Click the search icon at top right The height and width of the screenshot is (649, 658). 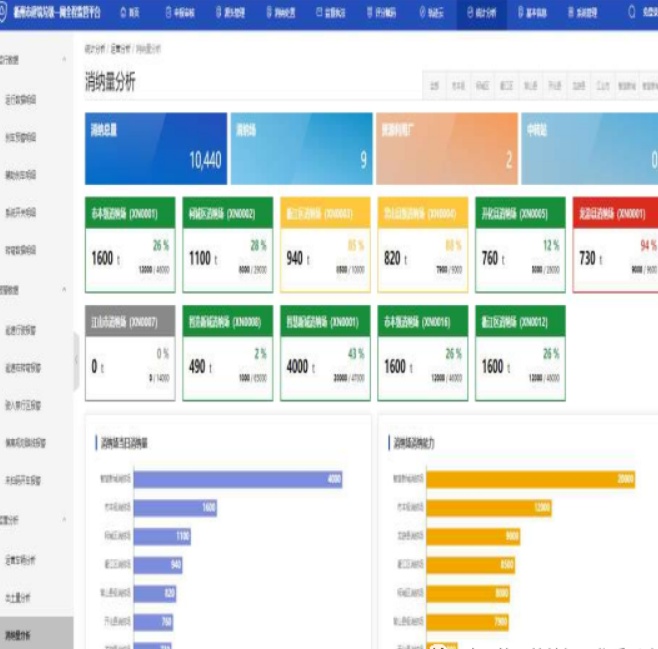click(x=631, y=13)
